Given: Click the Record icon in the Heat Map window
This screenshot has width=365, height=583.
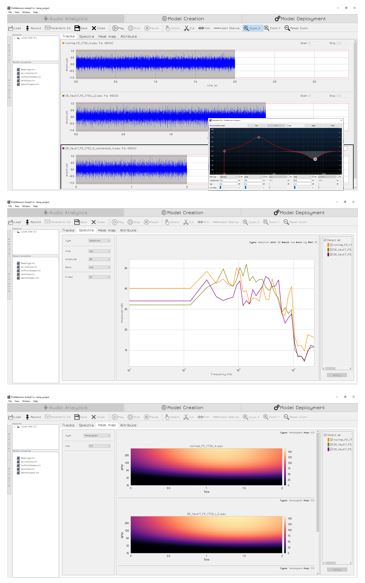Looking at the screenshot, I should 27,417.
